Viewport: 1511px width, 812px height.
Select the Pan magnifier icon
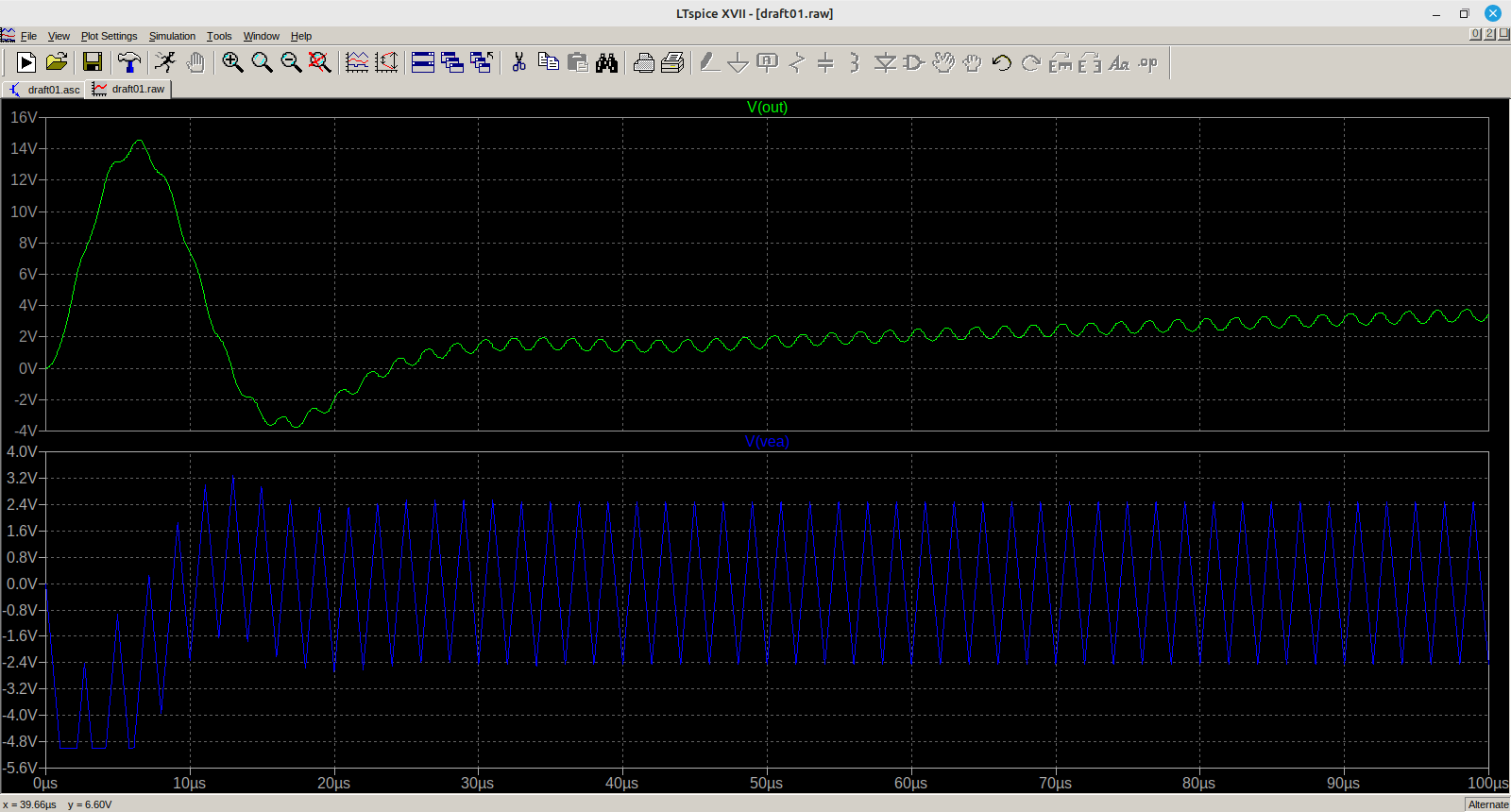(262, 62)
